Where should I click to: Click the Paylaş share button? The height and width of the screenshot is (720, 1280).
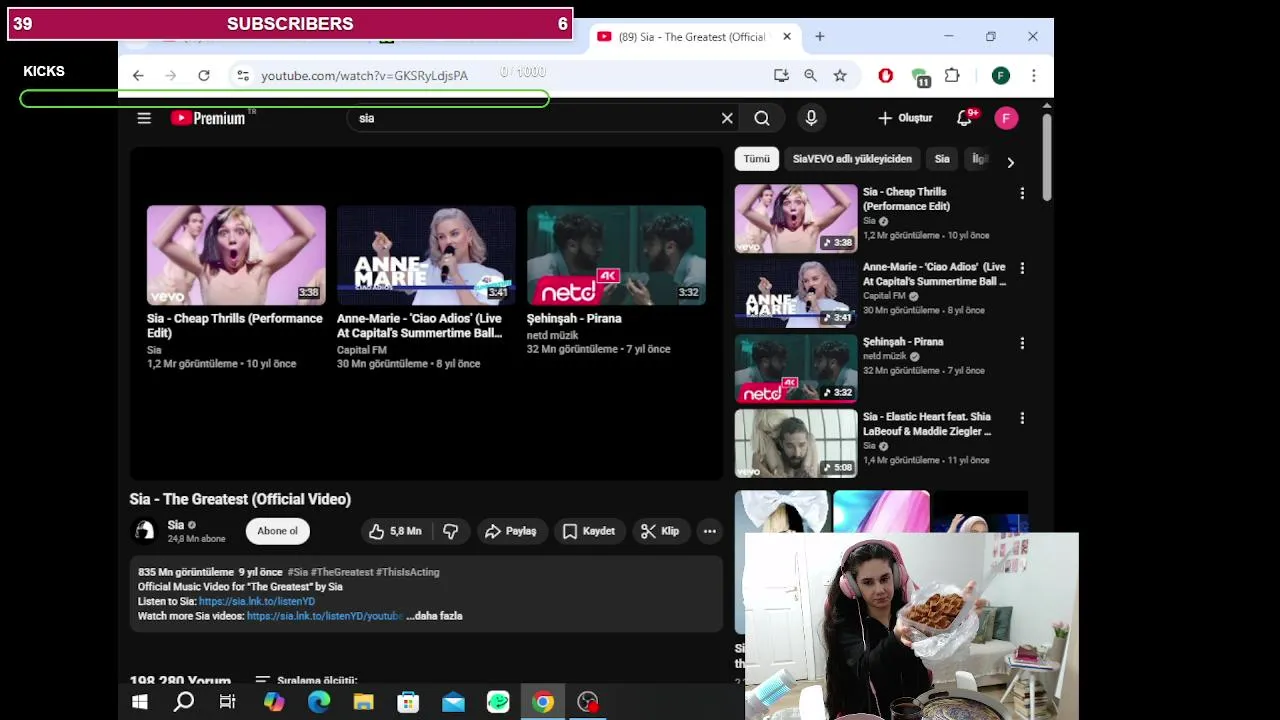(510, 531)
